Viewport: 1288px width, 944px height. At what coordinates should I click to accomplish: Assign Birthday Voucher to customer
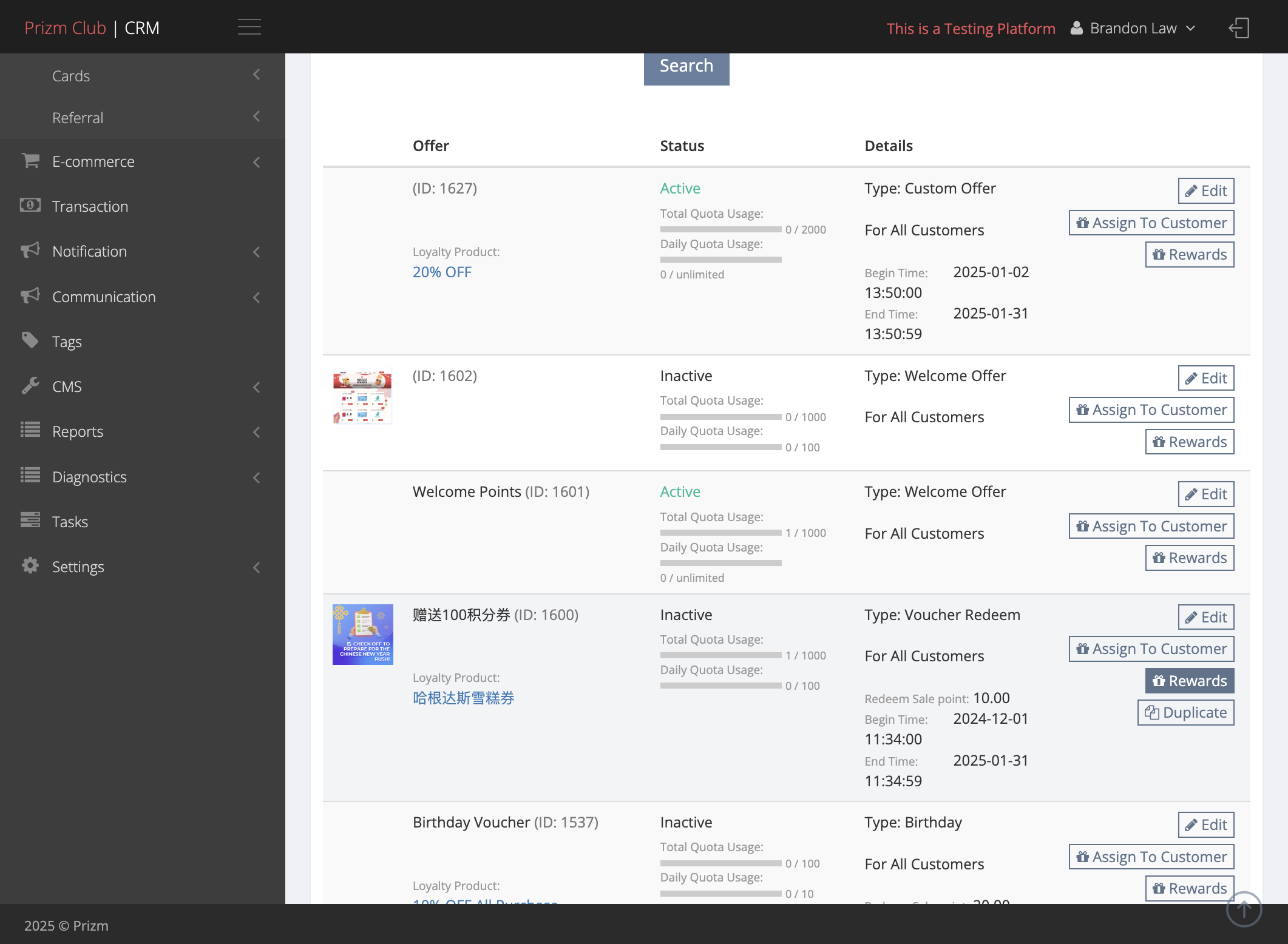[1151, 857]
